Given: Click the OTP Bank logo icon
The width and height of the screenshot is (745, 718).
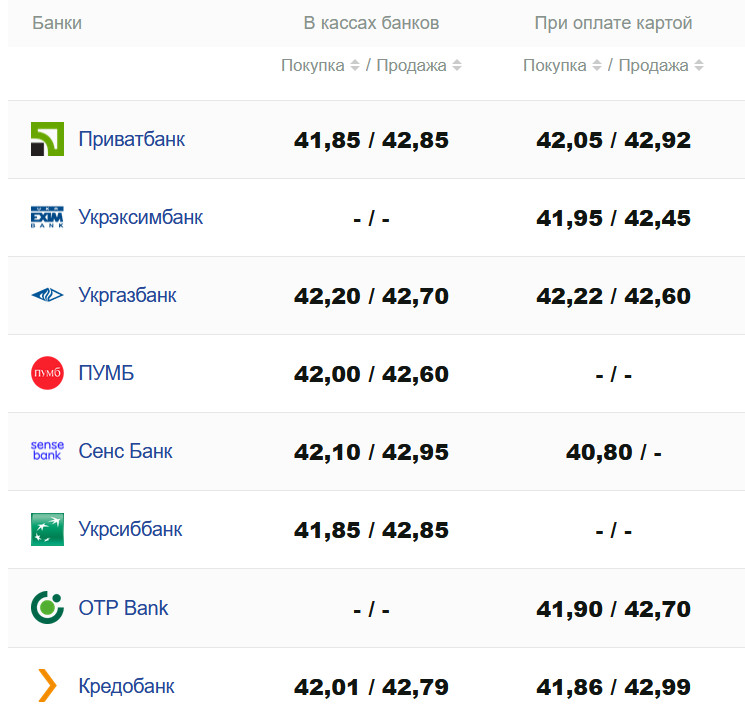Looking at the screenshot, I should pos(47,607).
